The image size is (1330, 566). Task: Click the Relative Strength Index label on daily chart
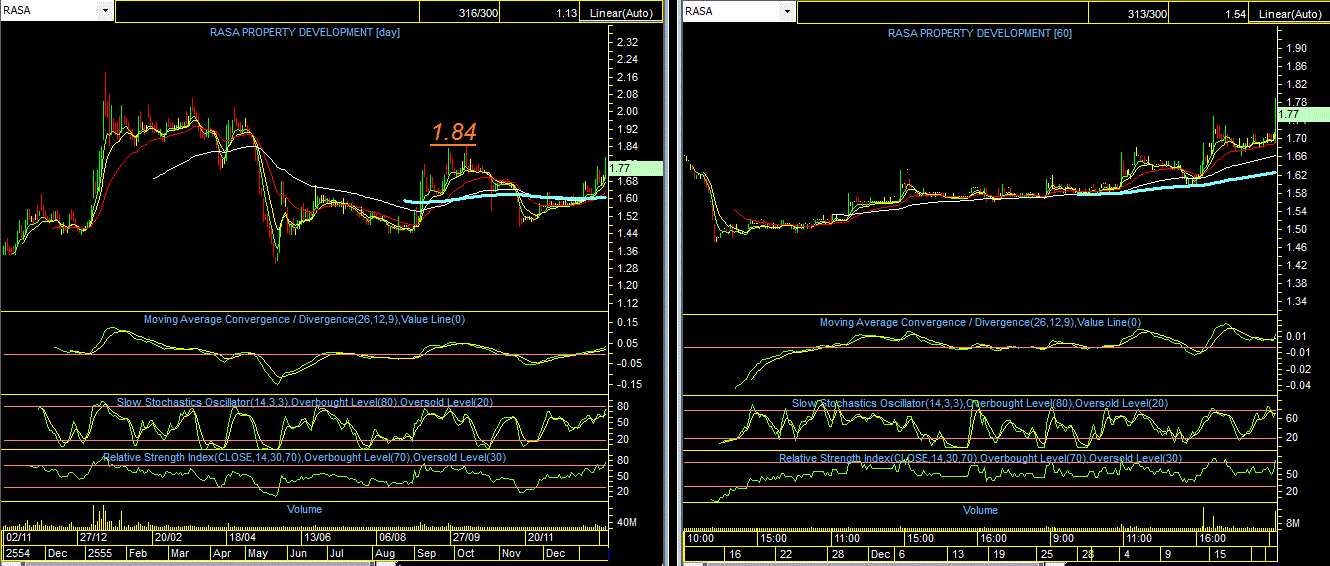click(304, 457)
